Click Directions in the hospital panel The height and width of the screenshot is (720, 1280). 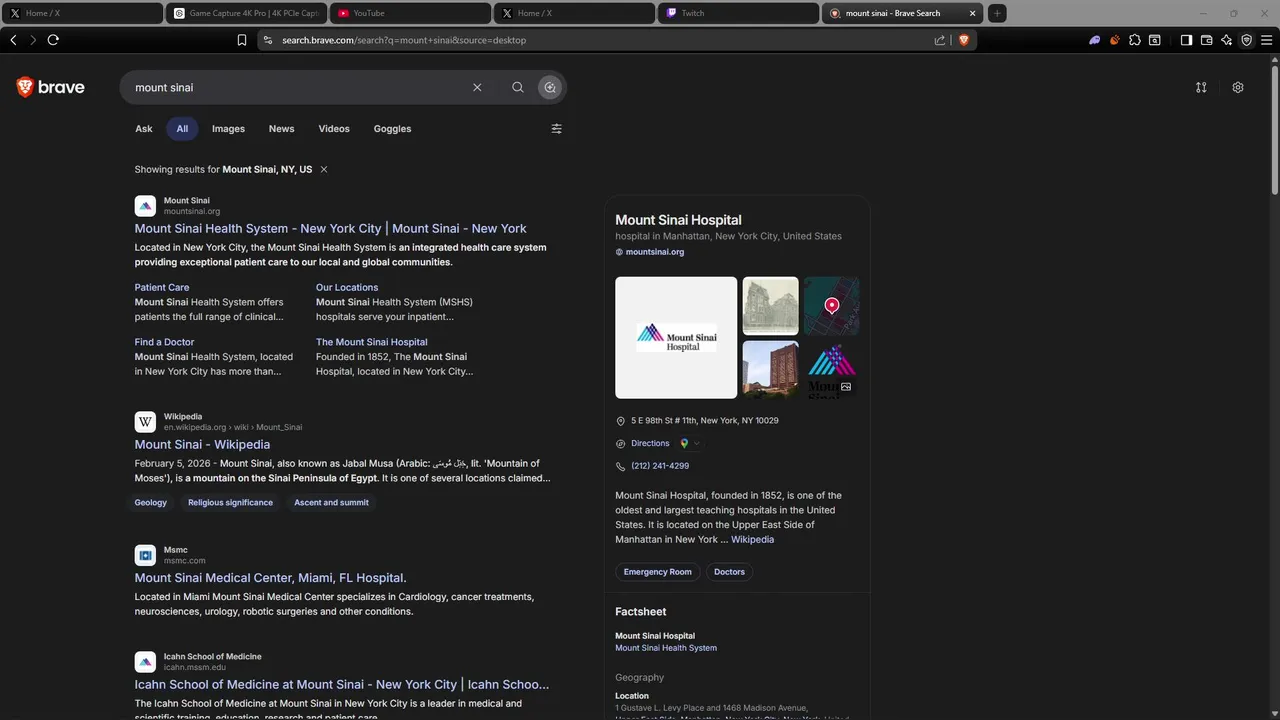650,443
